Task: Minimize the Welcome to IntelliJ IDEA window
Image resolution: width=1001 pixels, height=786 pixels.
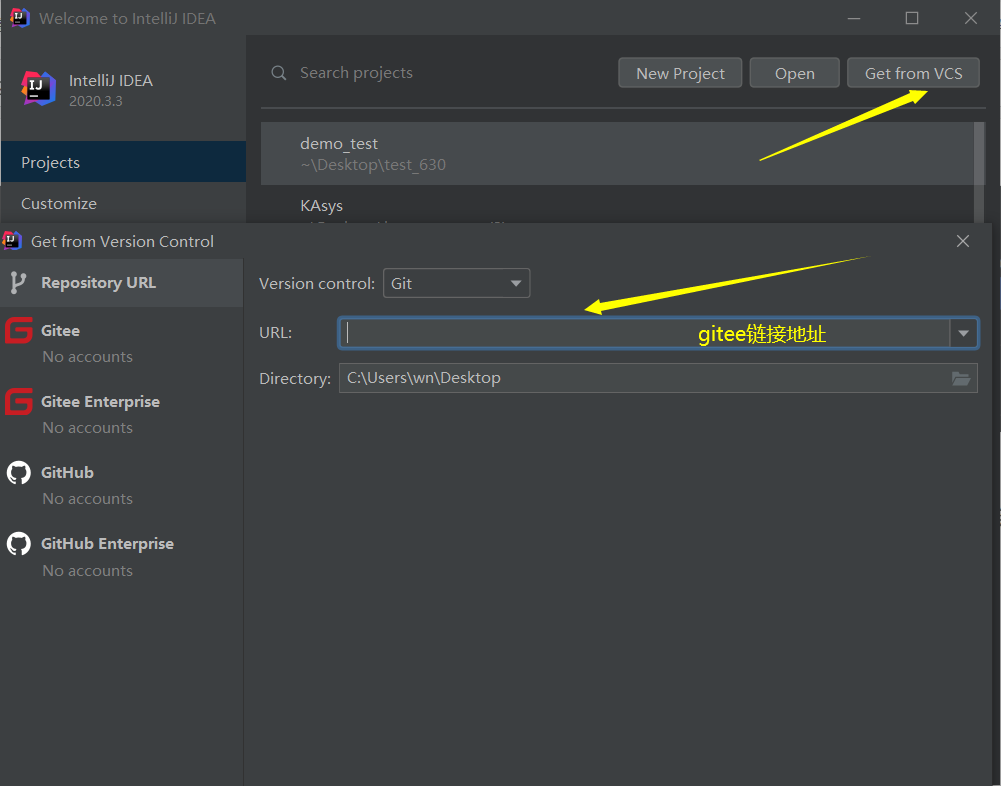Action: 854,18
